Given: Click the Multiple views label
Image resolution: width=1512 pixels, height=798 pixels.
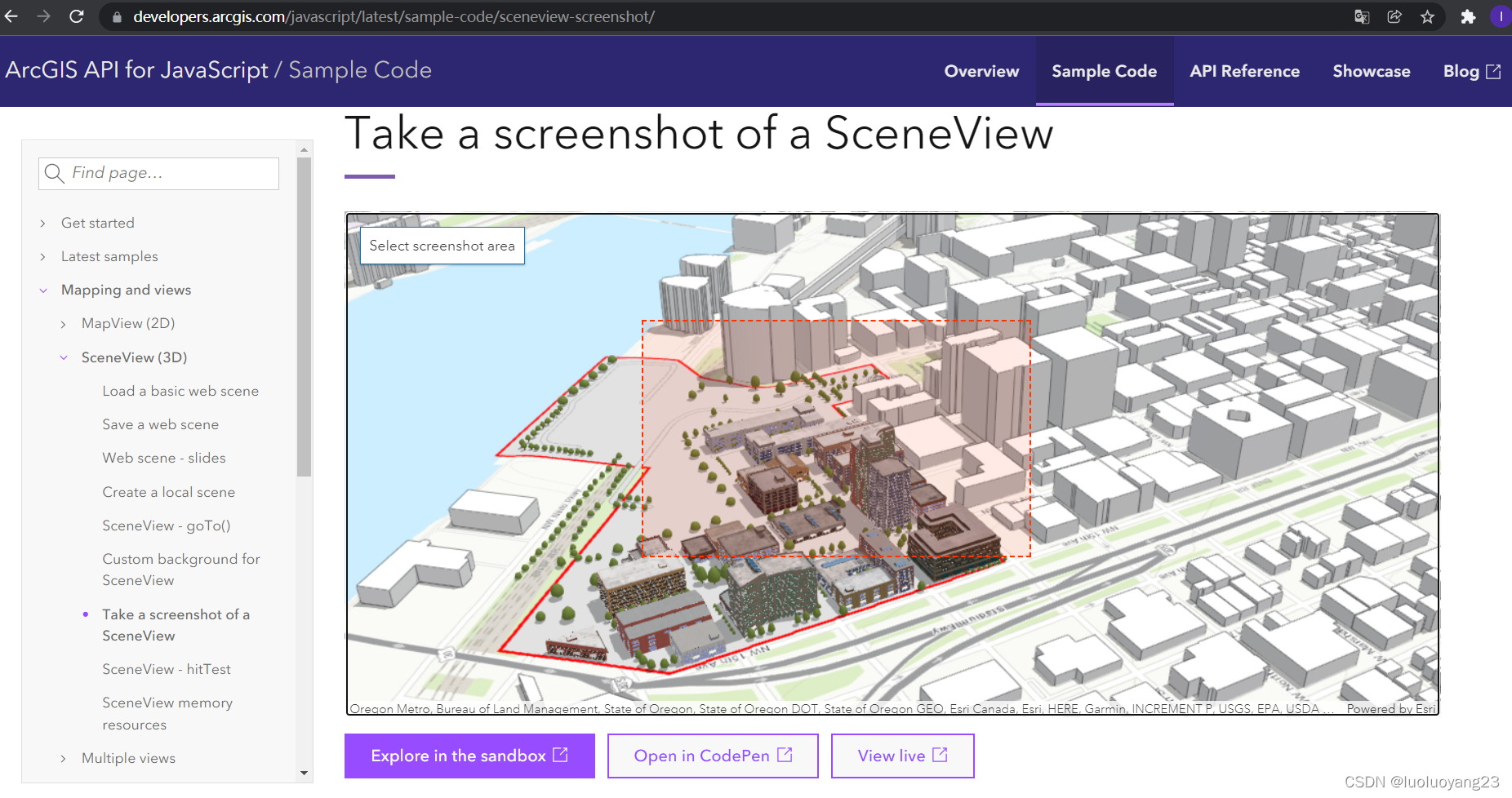Looking at the screenshot, I should click(128, 758).
